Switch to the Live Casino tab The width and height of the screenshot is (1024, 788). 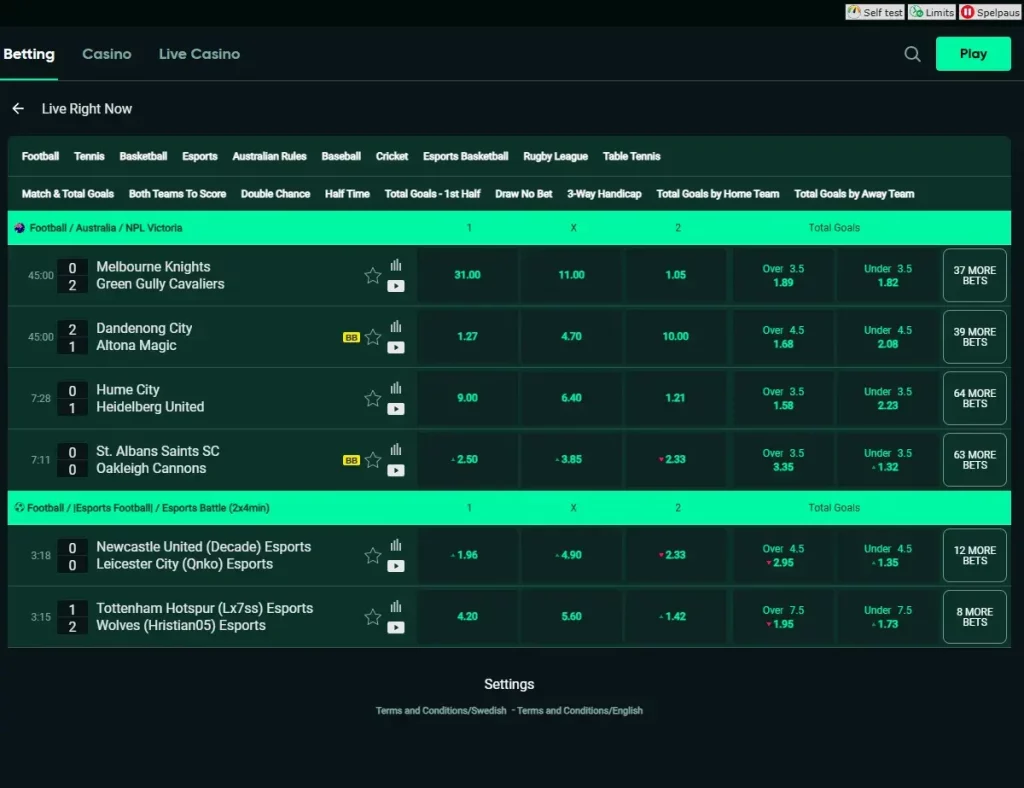(x=199, y=54)
